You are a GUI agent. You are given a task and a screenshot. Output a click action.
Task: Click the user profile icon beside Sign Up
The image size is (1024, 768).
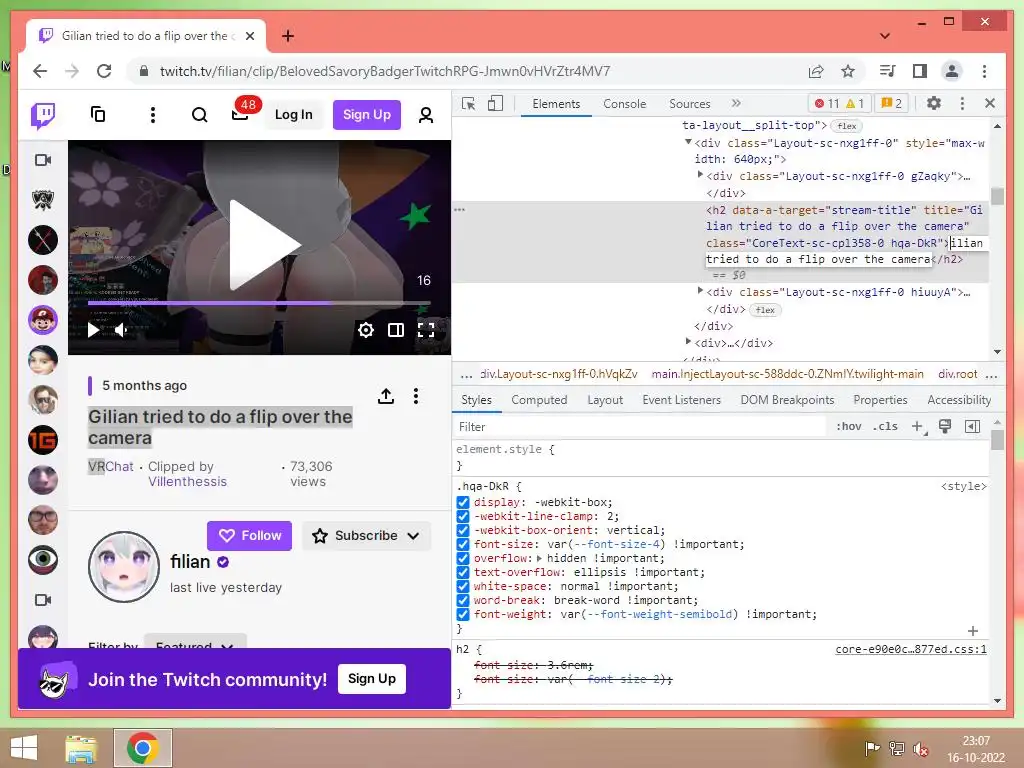(426, 115)
